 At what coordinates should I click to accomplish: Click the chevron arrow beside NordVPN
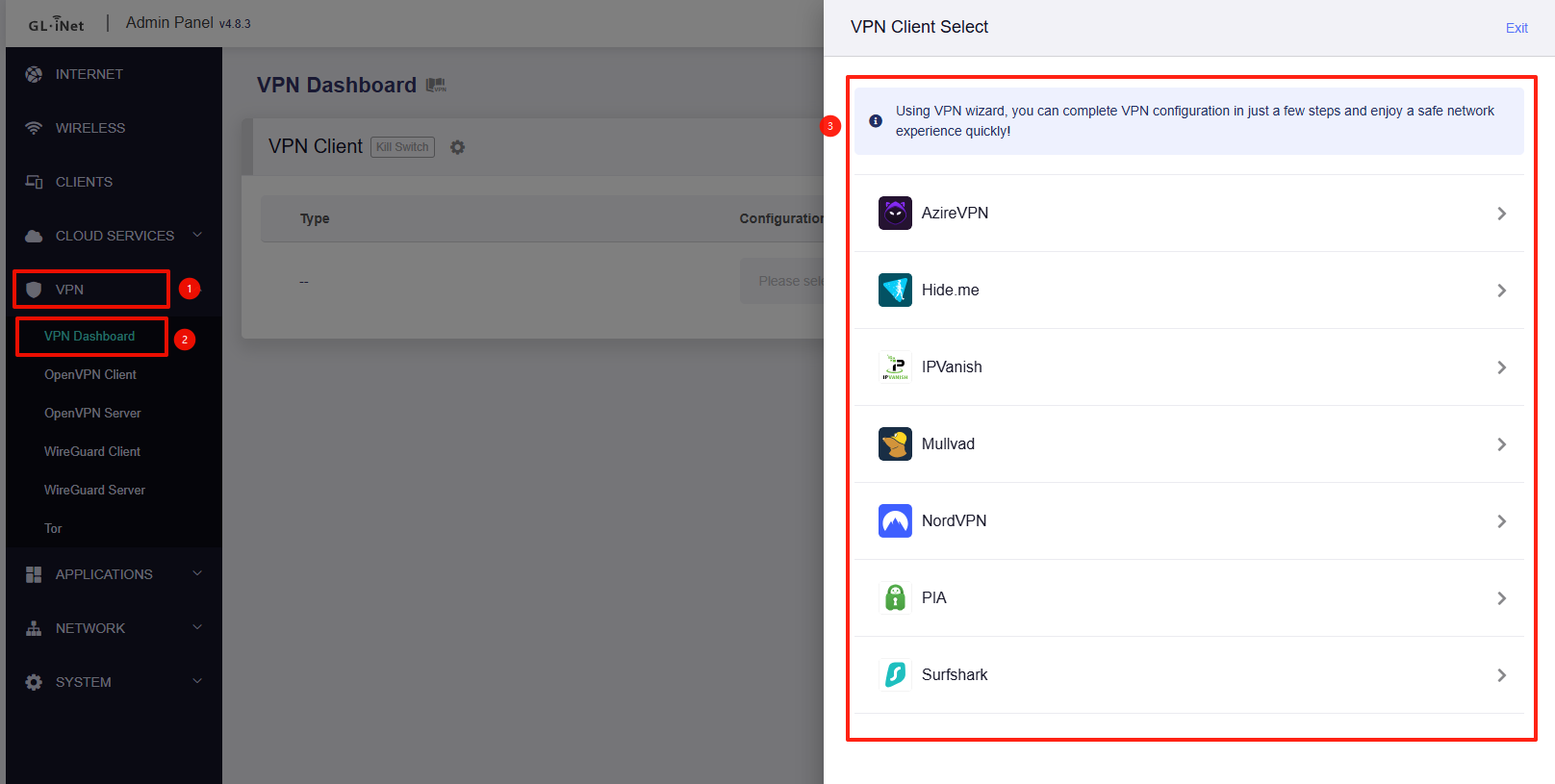tap(1501, 521)
